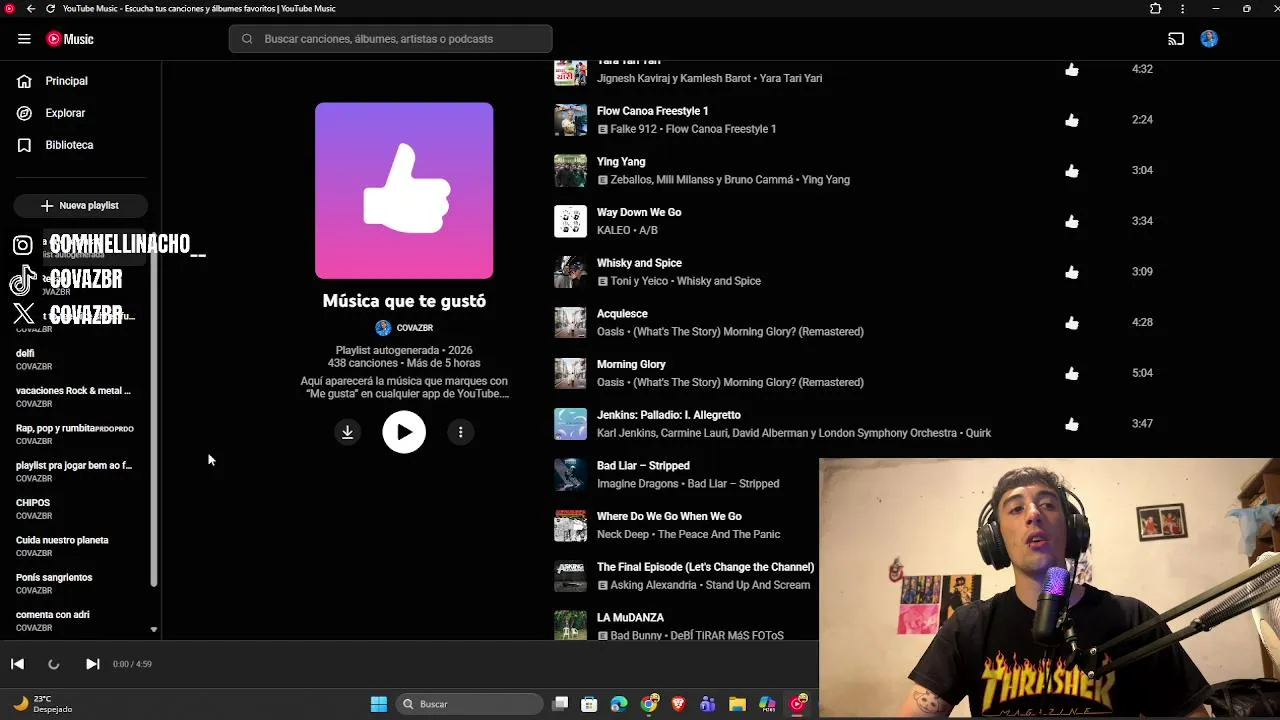
Task: Open the hamburger guide menu
Action: pyautogui.click(x=24, y=39)
